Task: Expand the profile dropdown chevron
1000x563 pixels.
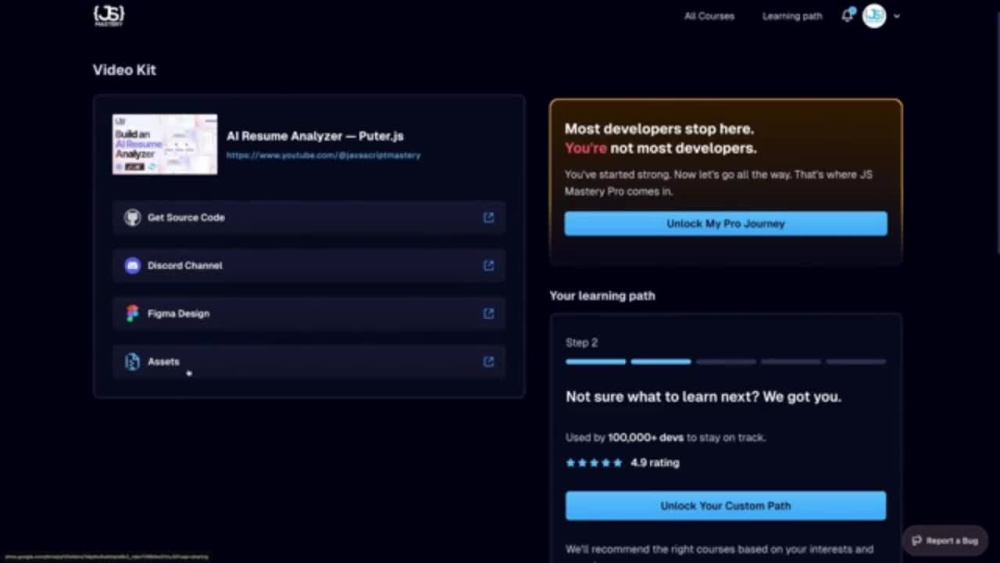Action: tap(897, 17)
